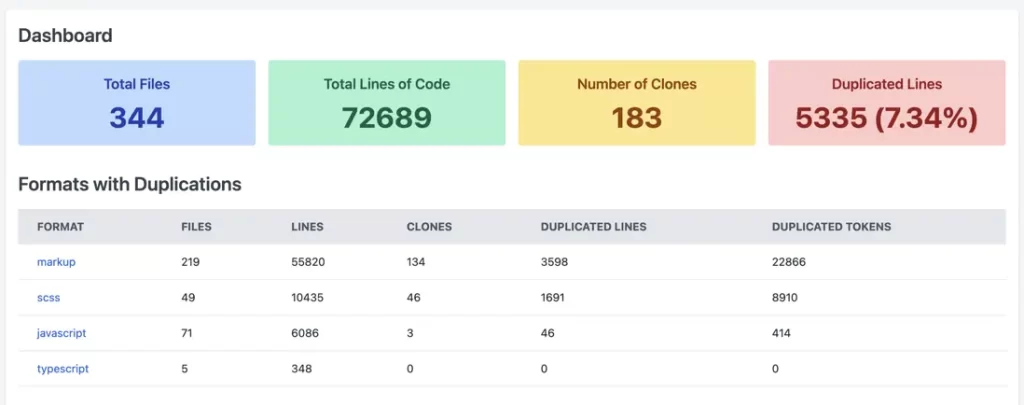The width and height of the screenshot is (1024, 405).
Task: Open the typescript format link
Action: click(63, 368)
